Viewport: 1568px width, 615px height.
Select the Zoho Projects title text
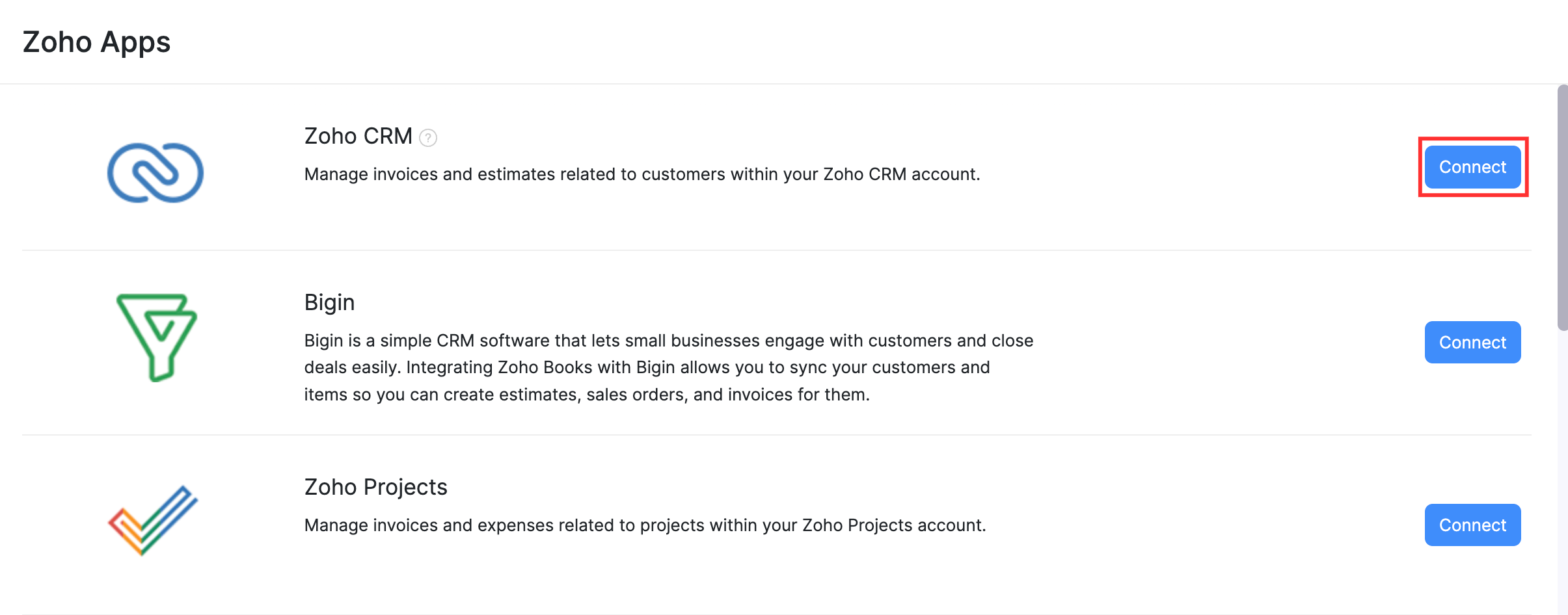pyautogui.click(x=376, y=486)
